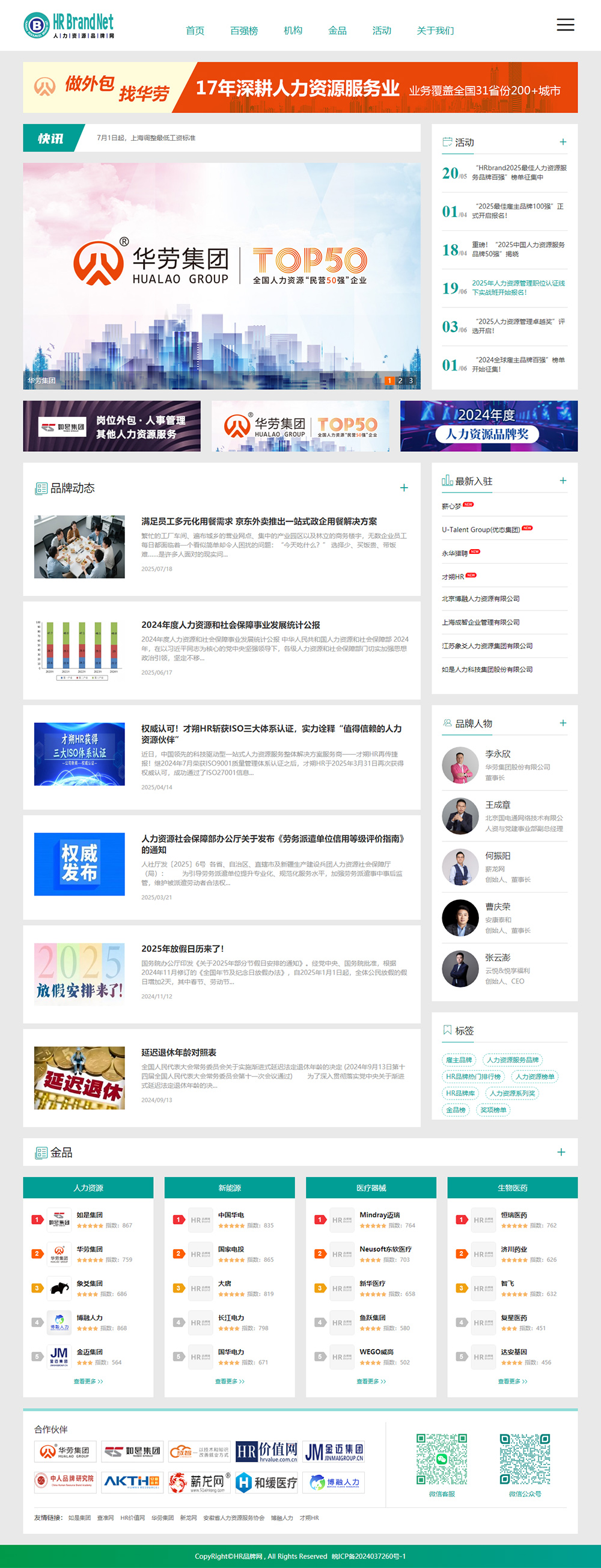This screenshot has height=1568, width=601.
Task: Select the 雇主品牌 tag
Action: 459,1060
